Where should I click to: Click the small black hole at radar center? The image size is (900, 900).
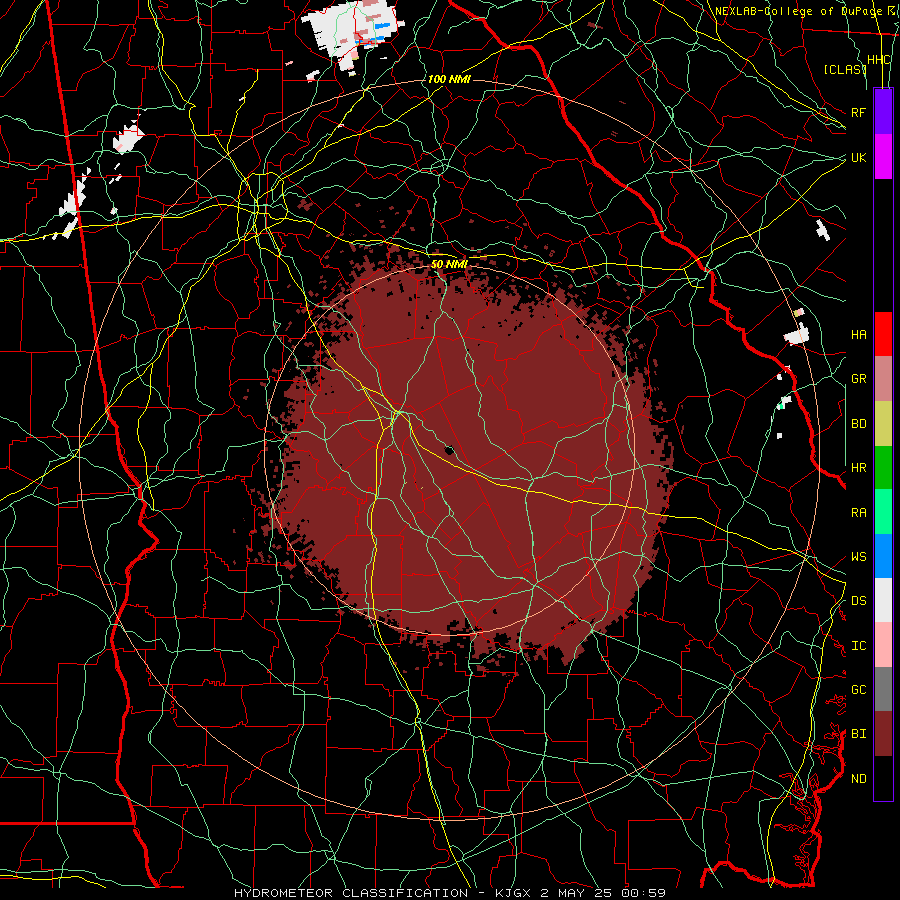pos(449,450)
